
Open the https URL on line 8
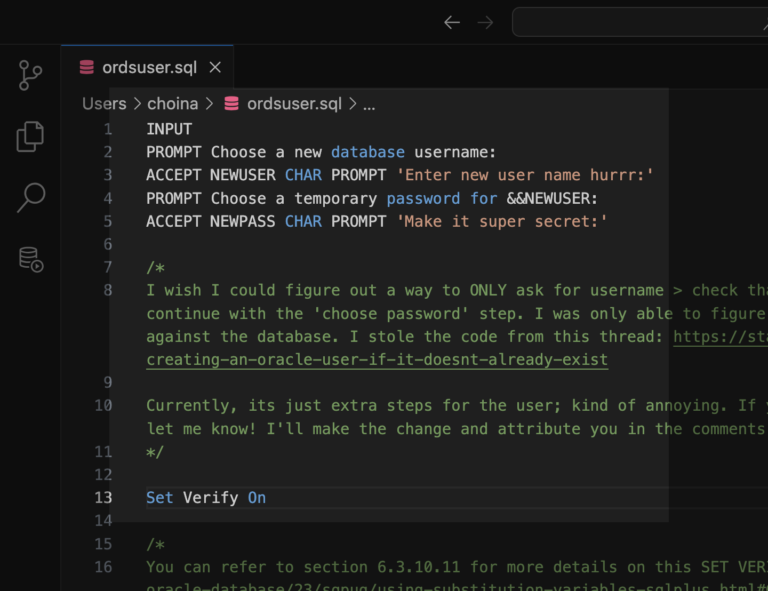(719, 336)
